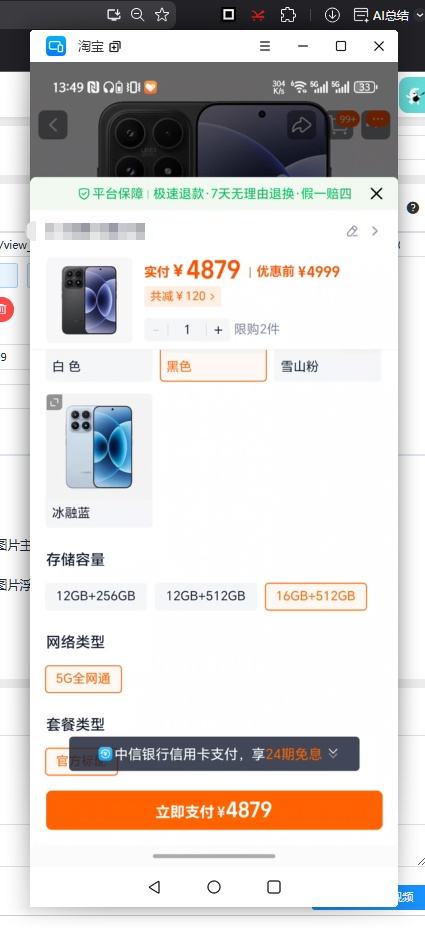Select the 5G全网通 network type
The image size is (425, 934).
[x=83, y=679]
